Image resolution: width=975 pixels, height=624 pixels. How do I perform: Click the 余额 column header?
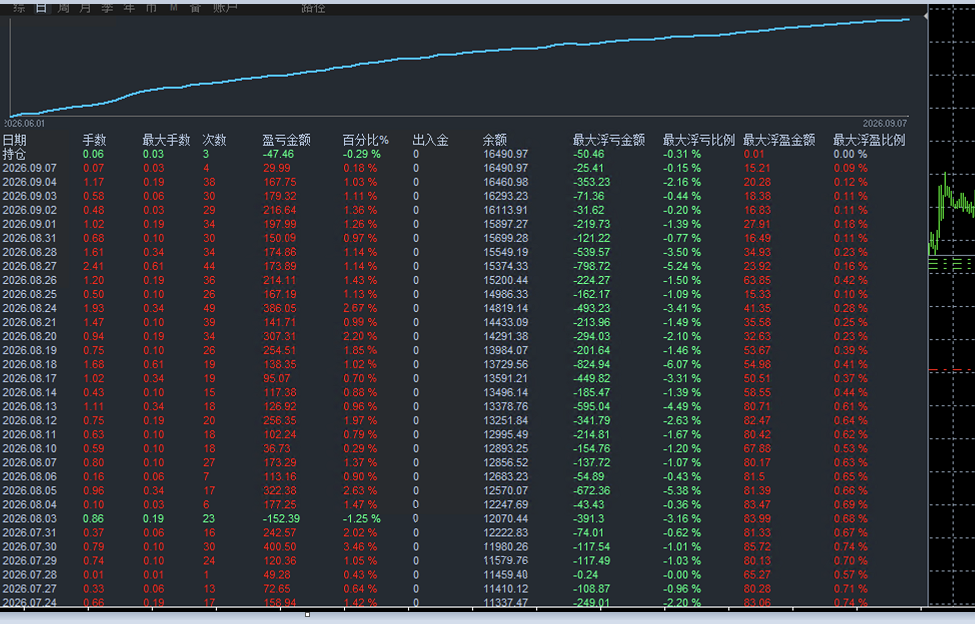pyautogui.click(x=495, y=140)
